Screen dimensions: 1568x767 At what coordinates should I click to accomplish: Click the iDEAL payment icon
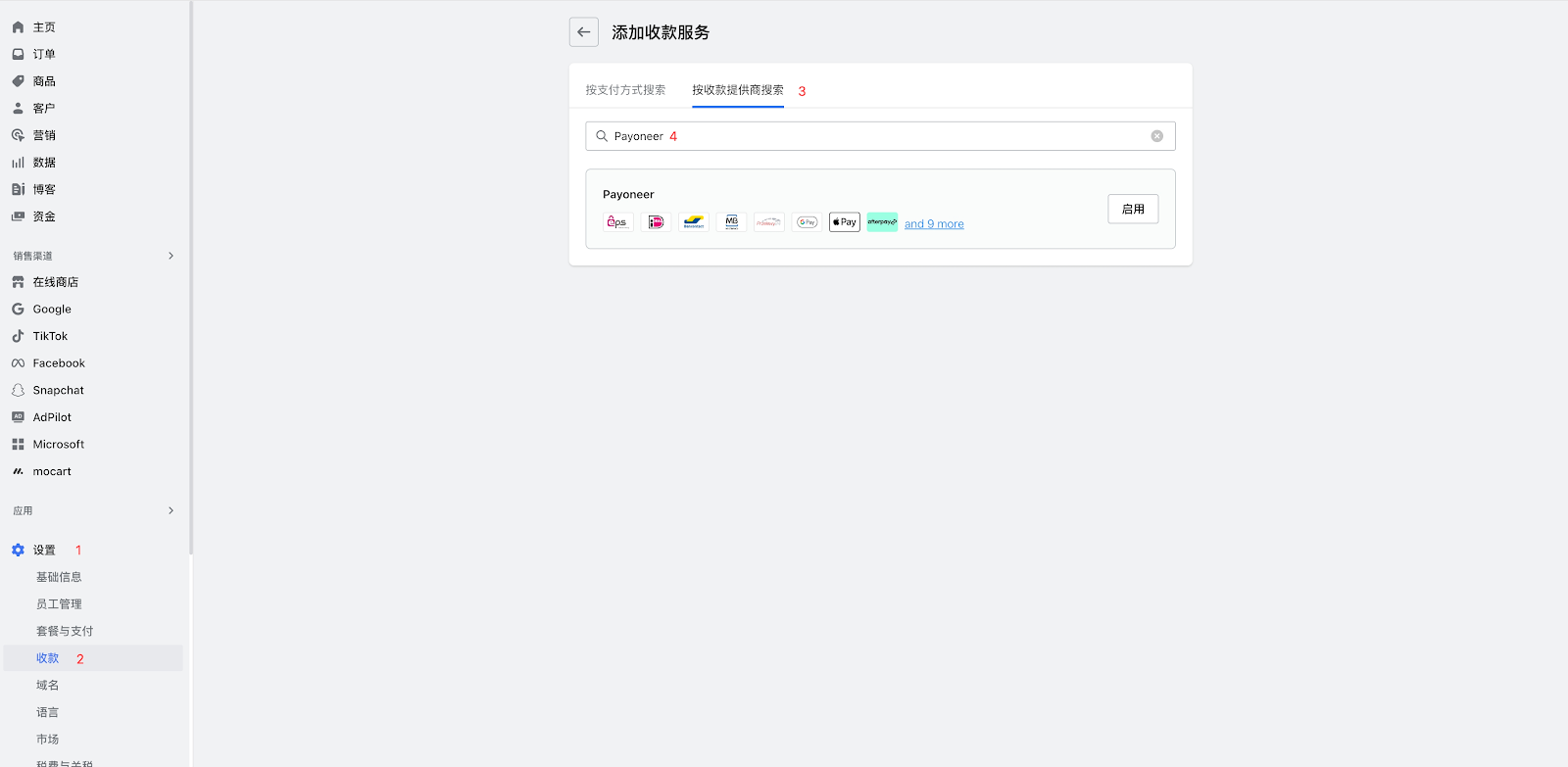pos(656,222)
